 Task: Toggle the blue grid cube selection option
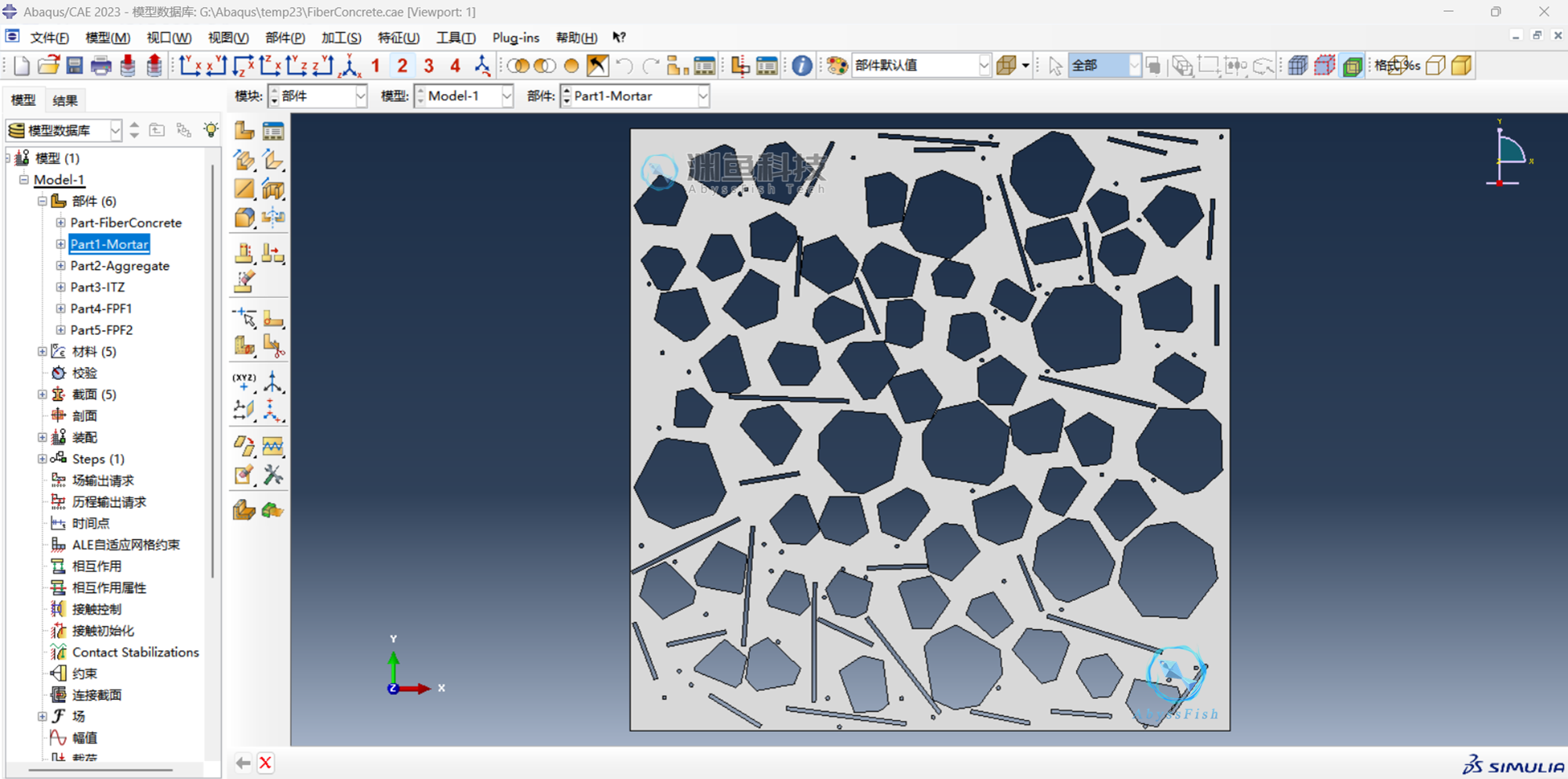click(x=1298, y=66)
